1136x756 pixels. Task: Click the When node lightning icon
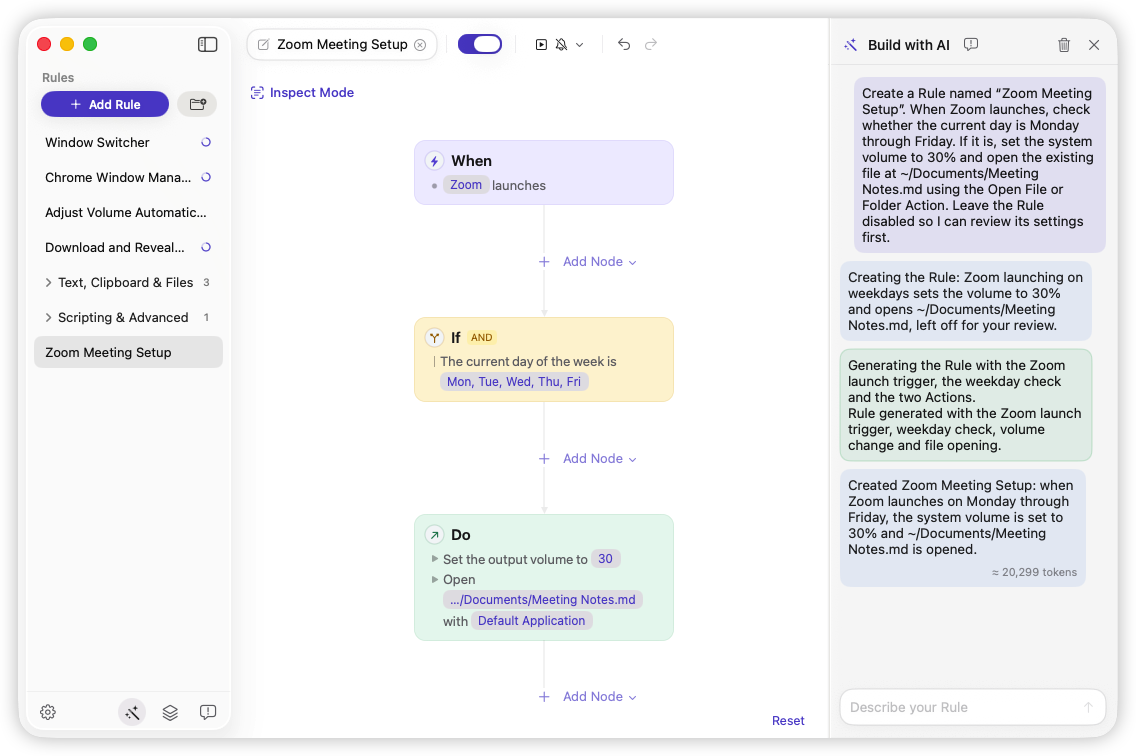click(x=434, y=161)
